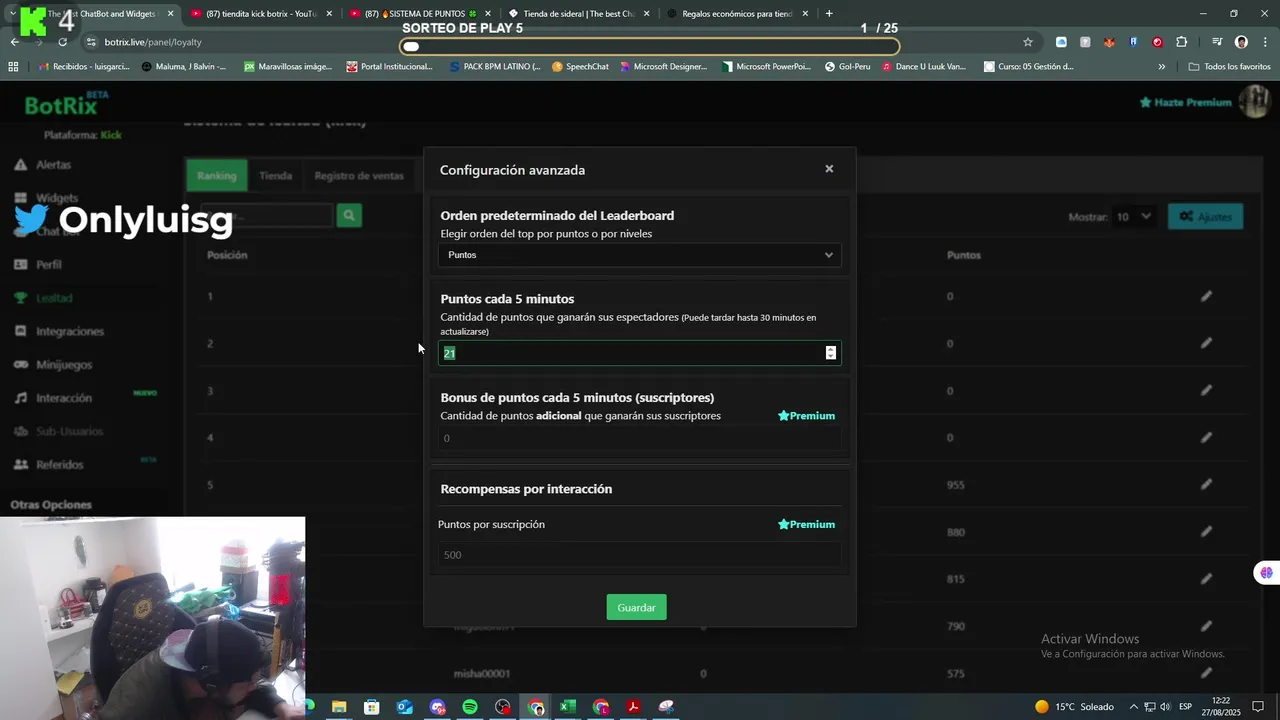The width and height of the screenshot is (1280, 720).
Task: Save settings with the Guardar button
Action: 636,607
